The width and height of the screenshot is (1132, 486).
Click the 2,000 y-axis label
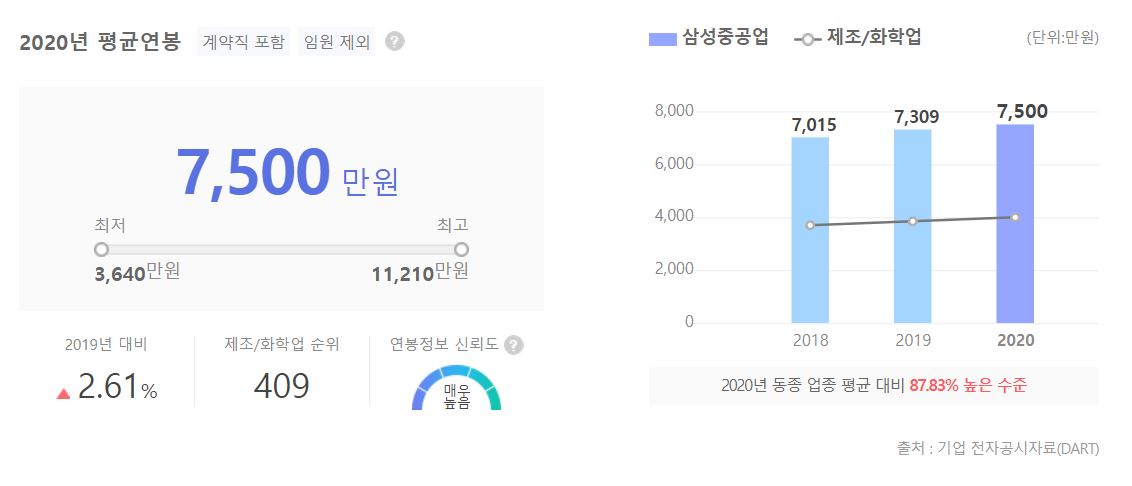coord(674,269)
